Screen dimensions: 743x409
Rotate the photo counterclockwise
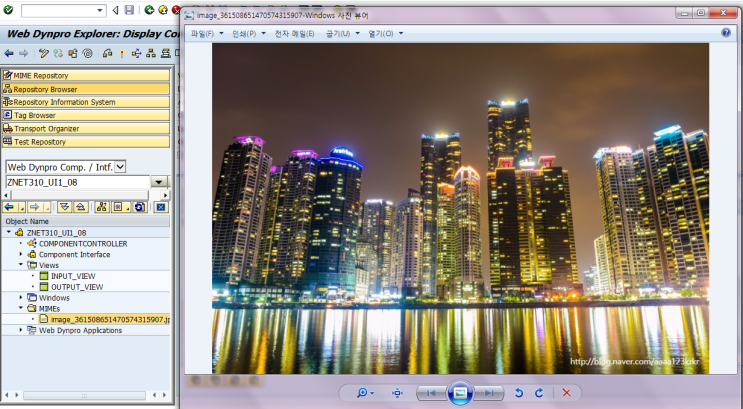click(x=519, y=393)
